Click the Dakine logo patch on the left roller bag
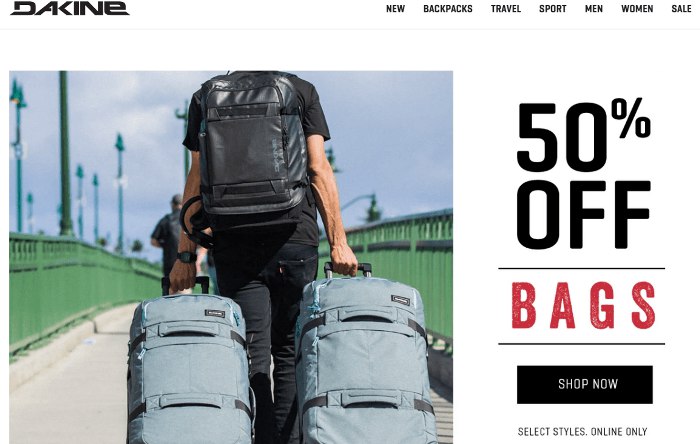The image size is (700, 444). pyautogui.click(x=215, y=313)
